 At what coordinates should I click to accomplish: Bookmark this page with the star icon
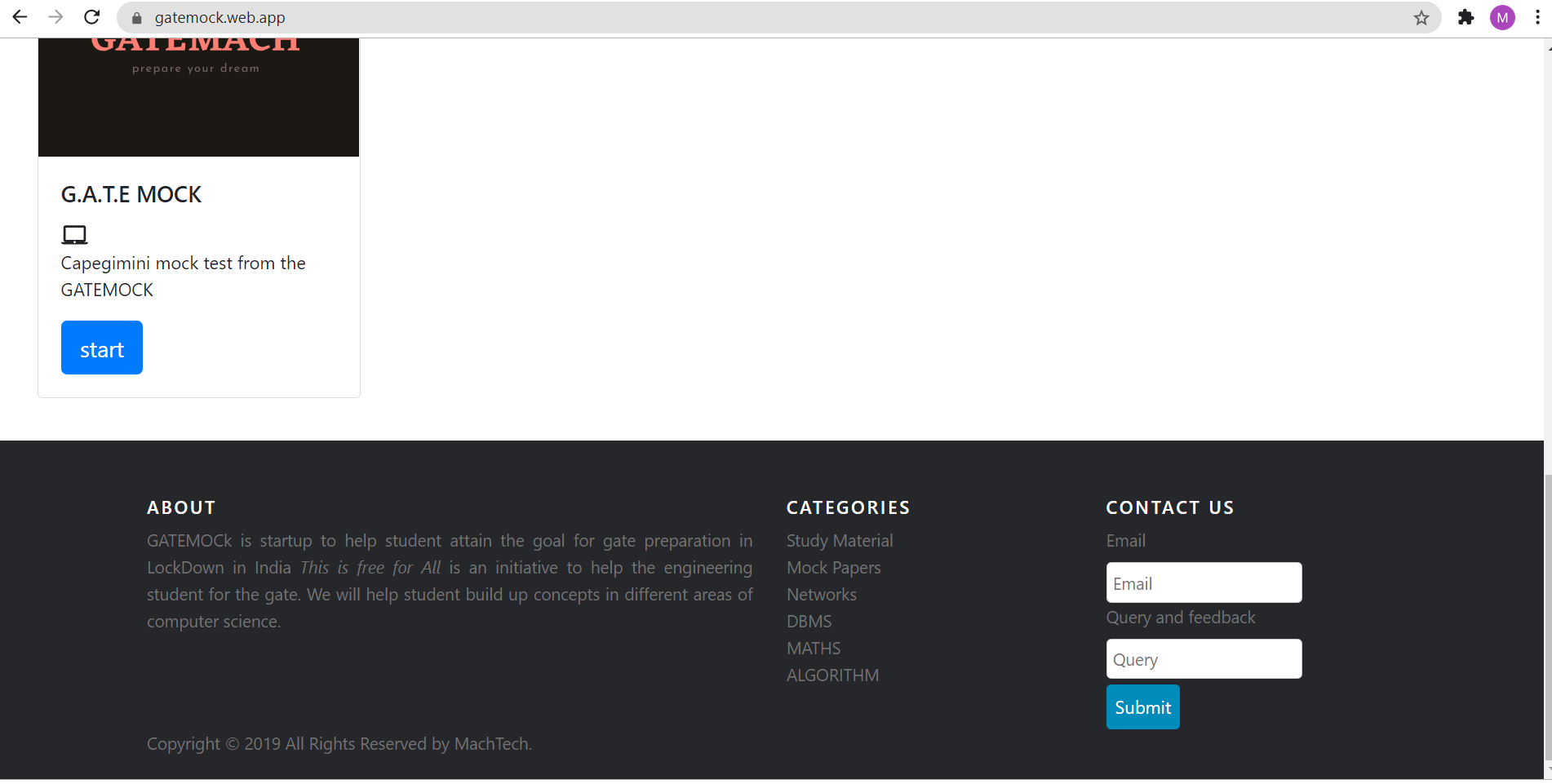[1421, 18]
